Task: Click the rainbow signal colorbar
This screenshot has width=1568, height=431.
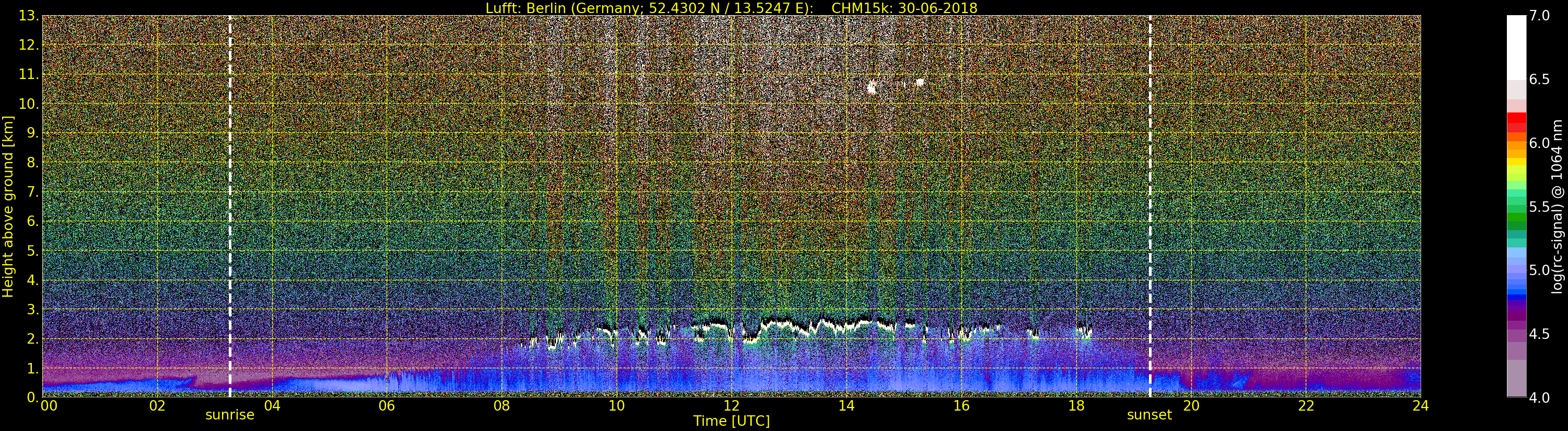Action: click(1516, 206)
